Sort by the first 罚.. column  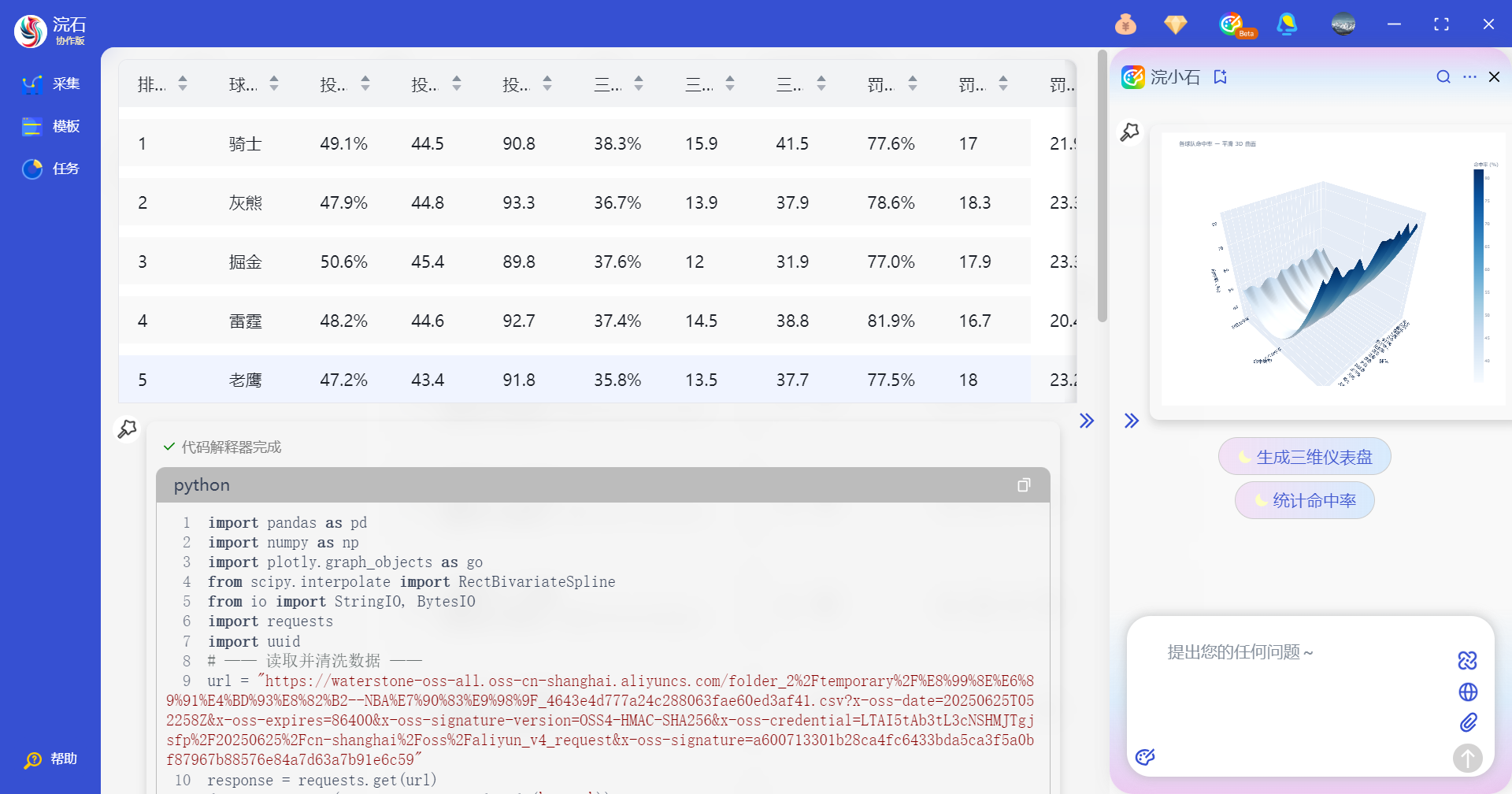coord(913,83)
